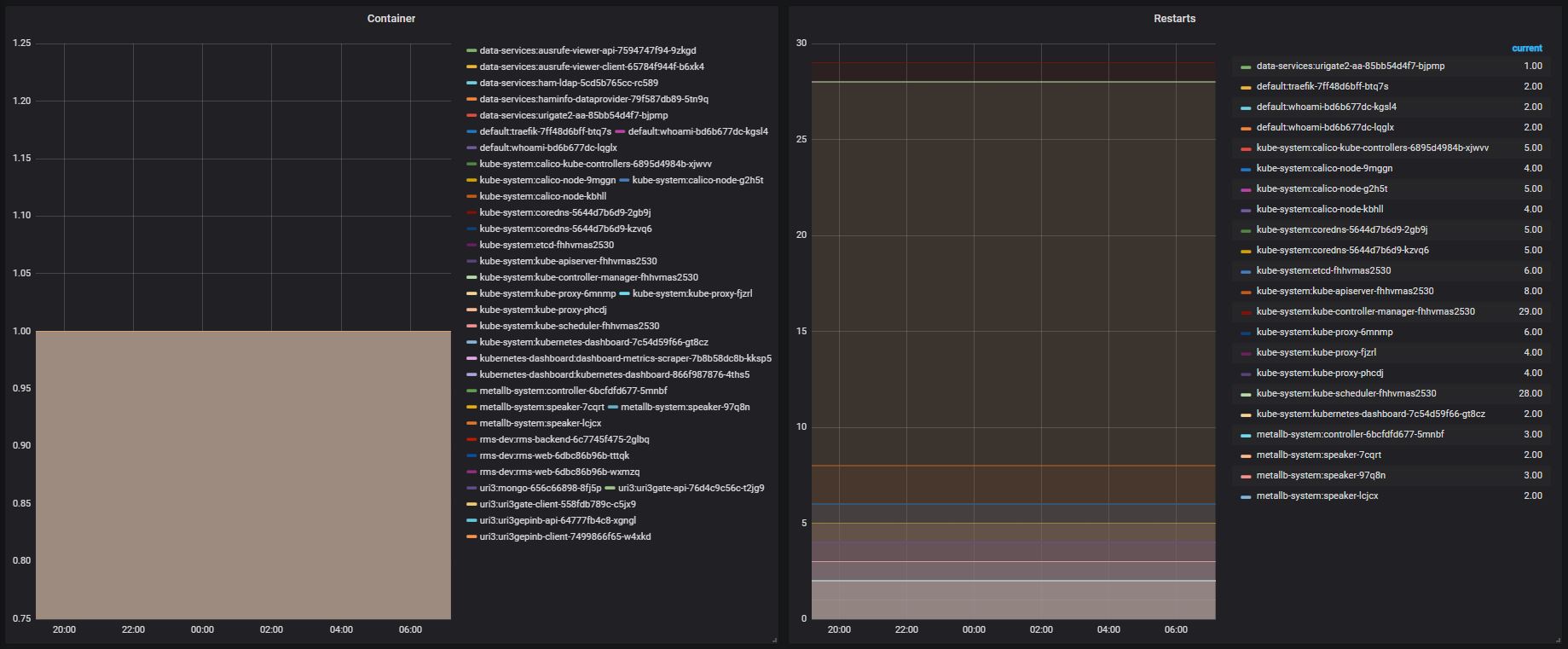Select etcd-fhhvmas2530 series in Container legend
This screenshot has height=649, width=1568.
547,245
